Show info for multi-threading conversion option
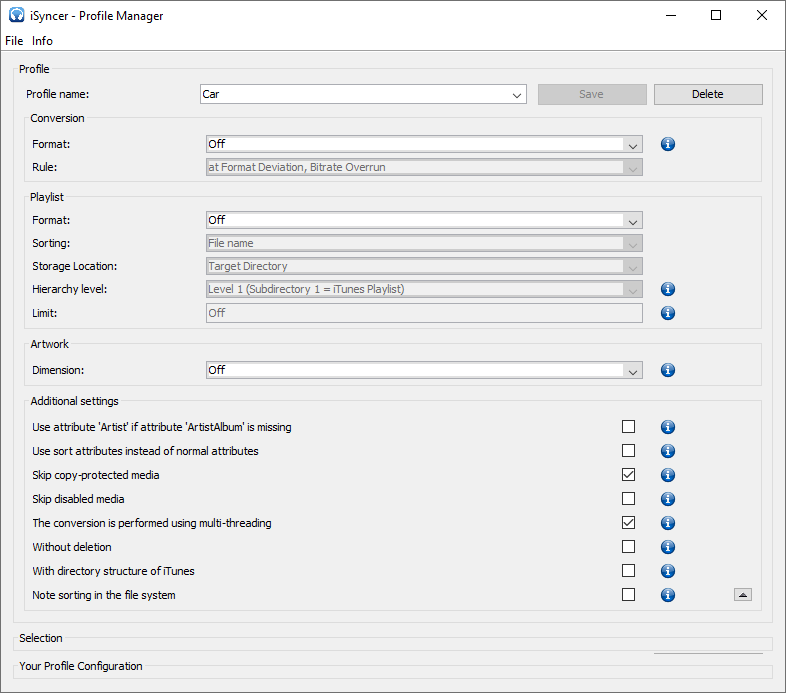 pyautogui.click(x=668, y=524)
